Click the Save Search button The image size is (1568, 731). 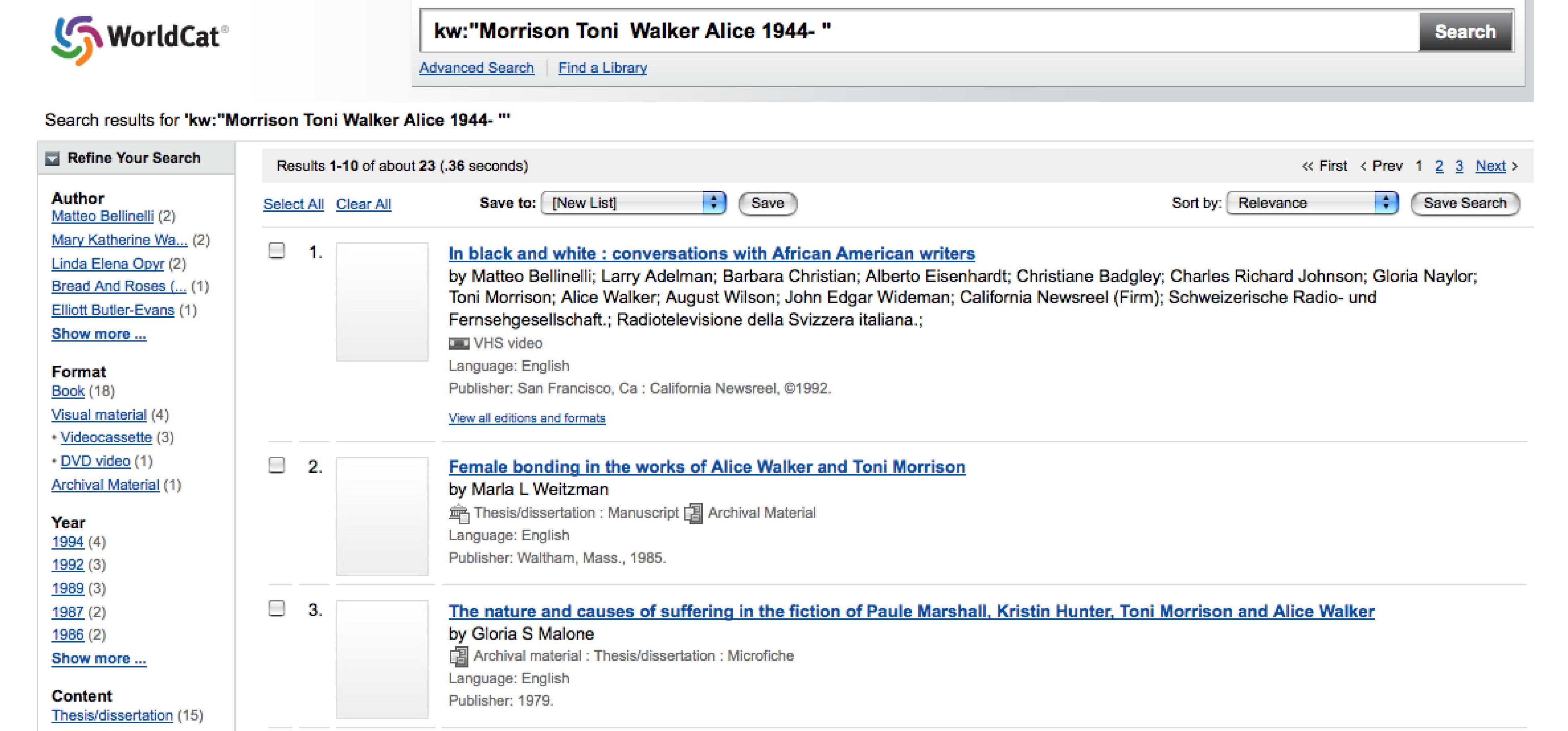(x=1465, y=203)
